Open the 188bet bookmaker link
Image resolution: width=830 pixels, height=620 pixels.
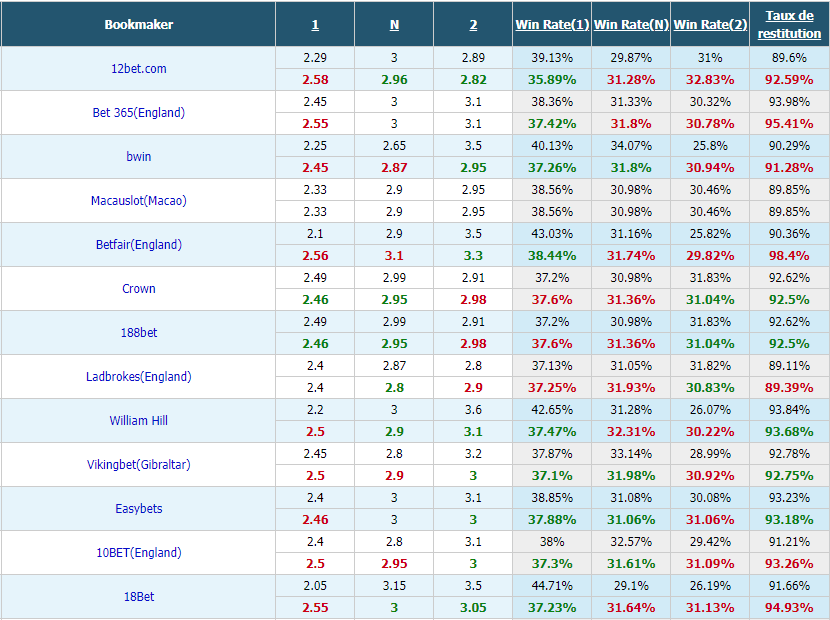click(x=139, y=333)
